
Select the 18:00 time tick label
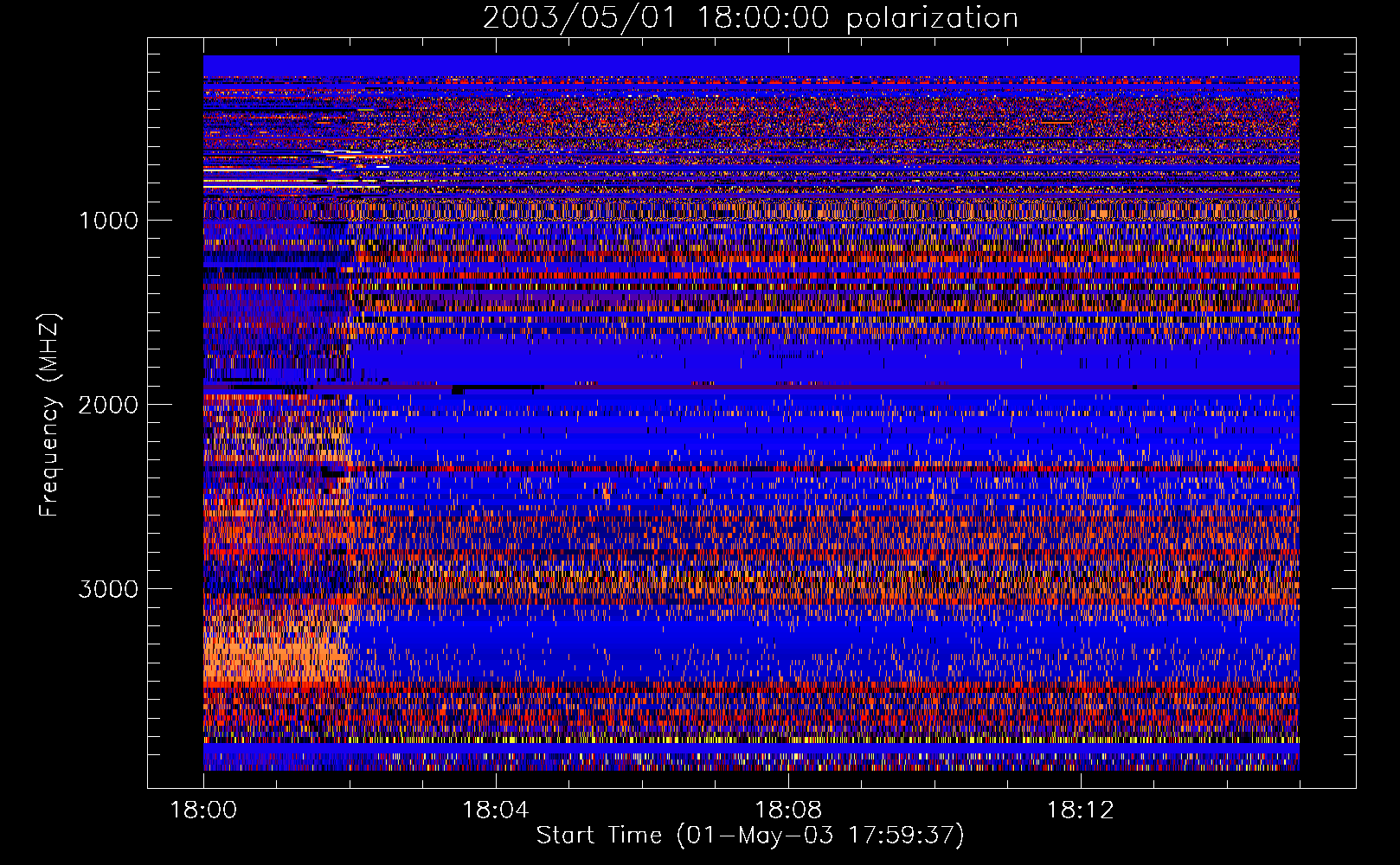click(203, 811)
